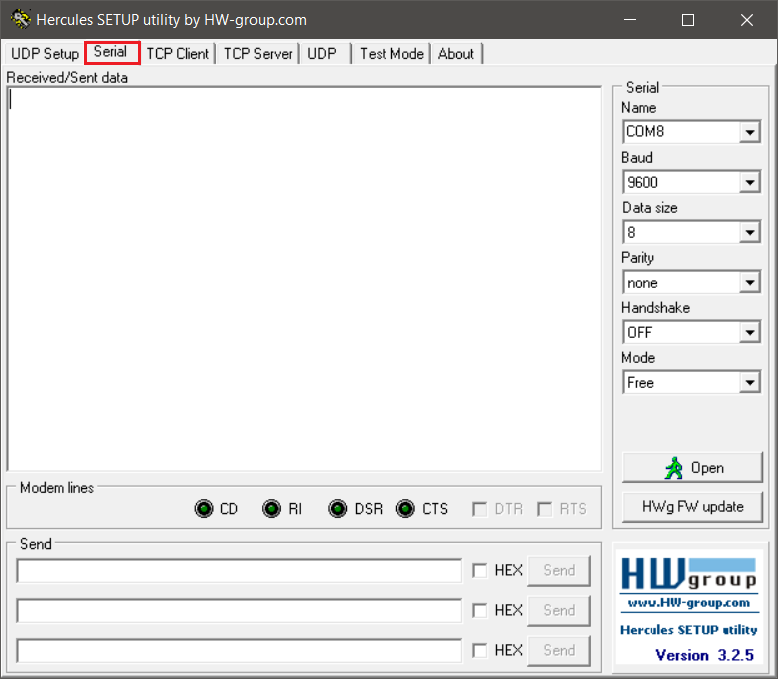This screenshot has height=679, width=778.
Task: Switch to the About tab
Action: 456,54
